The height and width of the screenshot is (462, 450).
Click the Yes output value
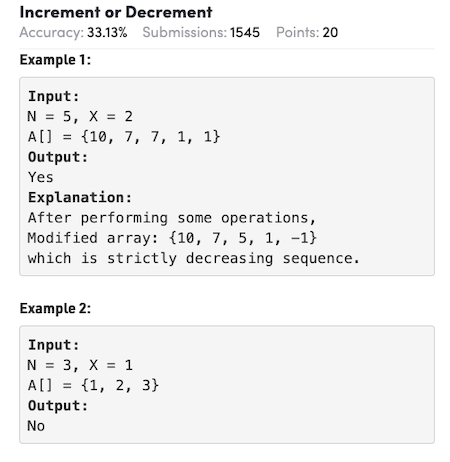pyautogui.click(x=41, y=177)
